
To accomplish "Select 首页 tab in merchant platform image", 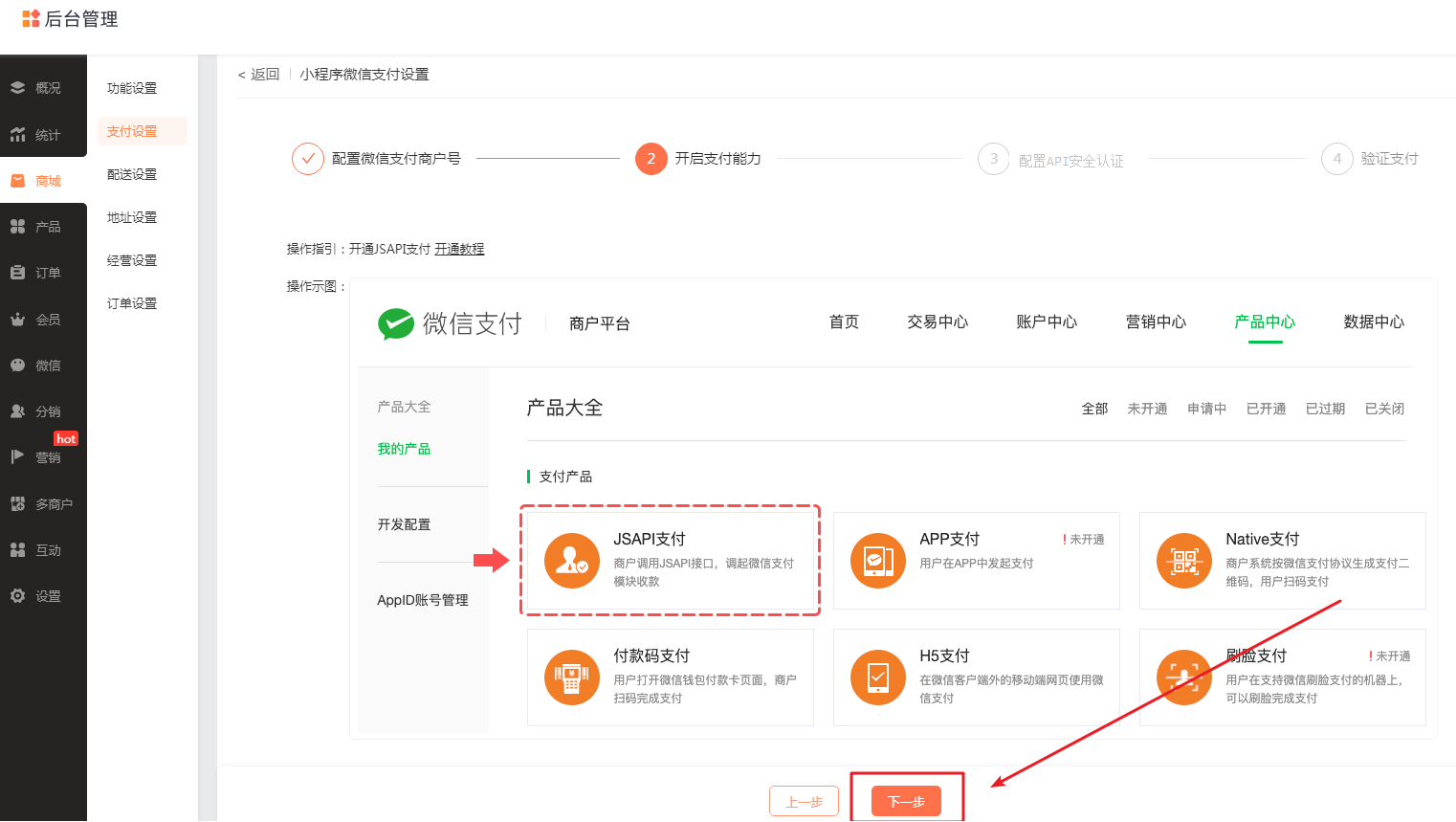I will coord(844,322).
